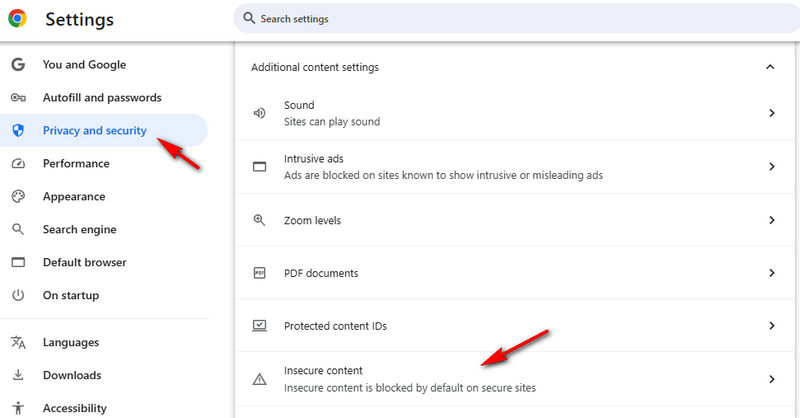The image size is (800, 418).
Task: Click the speaker icon in Sound row
Action: click(259, 113)
